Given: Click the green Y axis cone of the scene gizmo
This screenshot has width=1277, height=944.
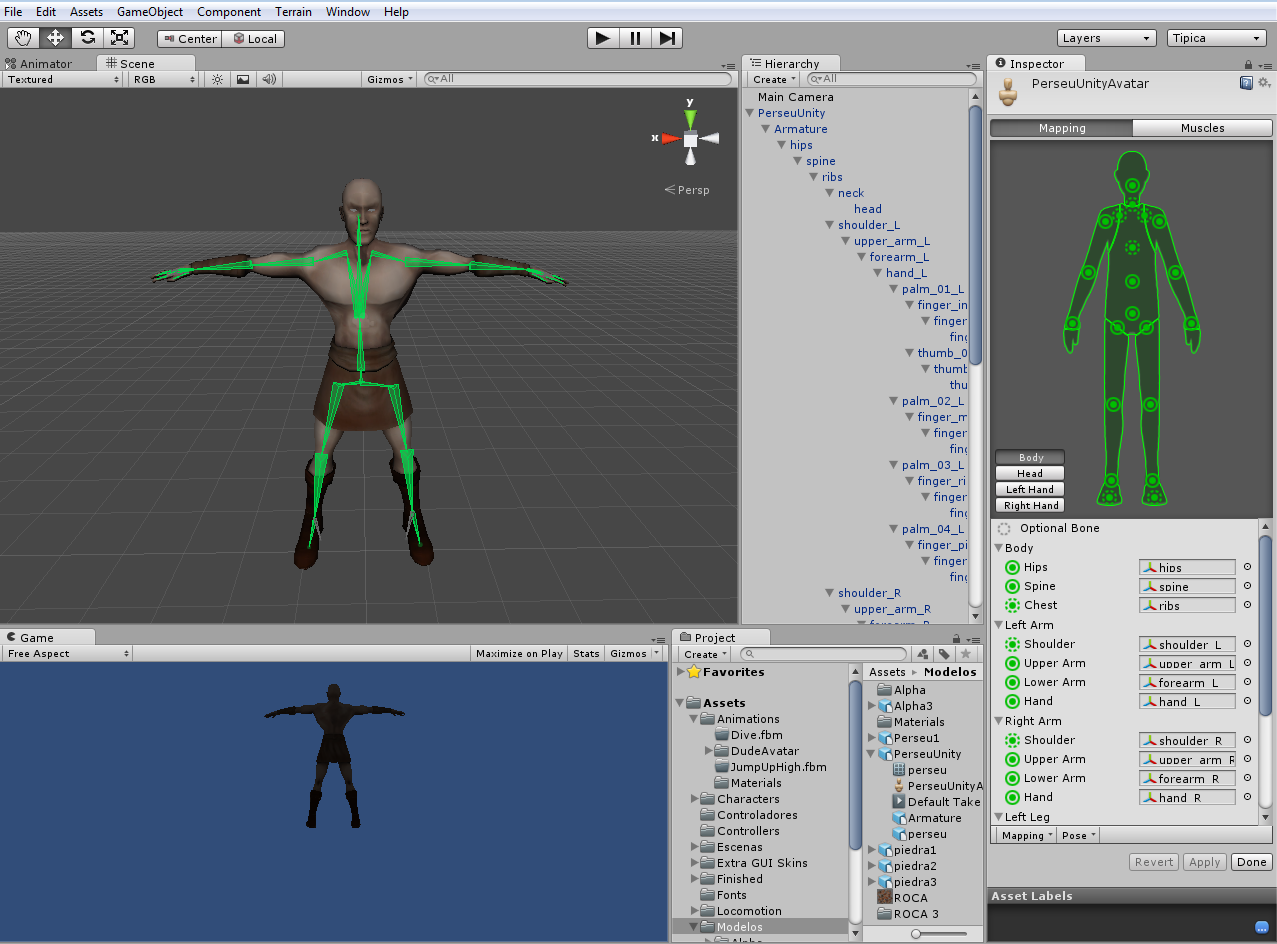Looking at the screenshot, I should (x=690, y=118).
